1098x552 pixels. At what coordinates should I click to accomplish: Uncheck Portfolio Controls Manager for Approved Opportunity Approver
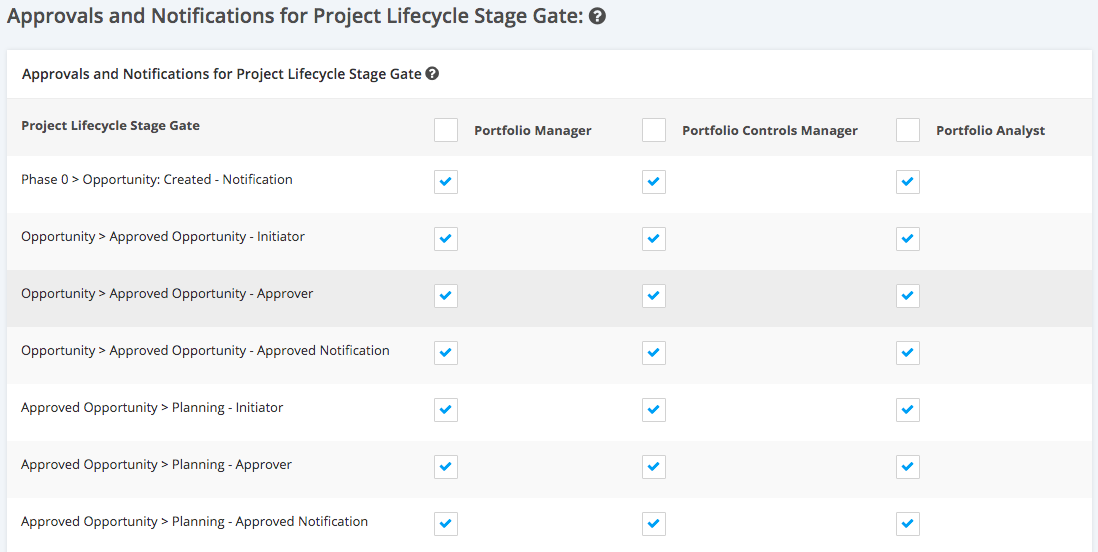click(654, 296)
